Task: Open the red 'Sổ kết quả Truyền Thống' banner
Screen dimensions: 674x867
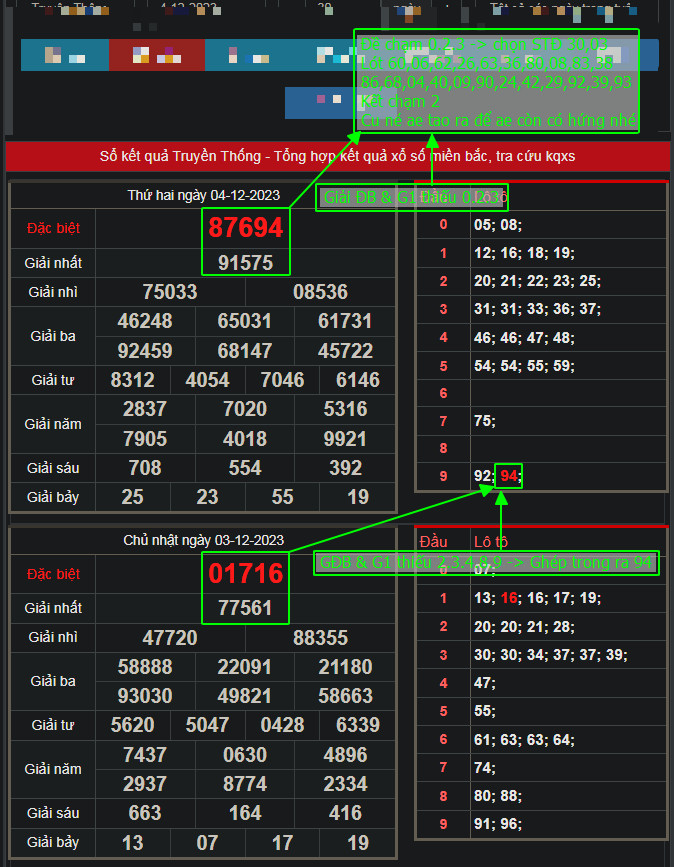Action: pos(337,157)
